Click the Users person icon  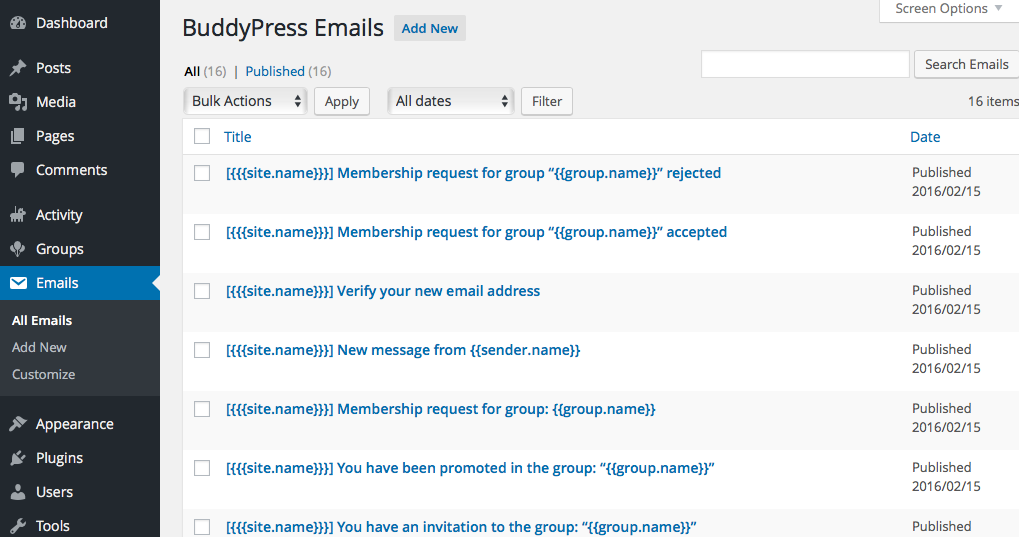[x=18, y=492]
